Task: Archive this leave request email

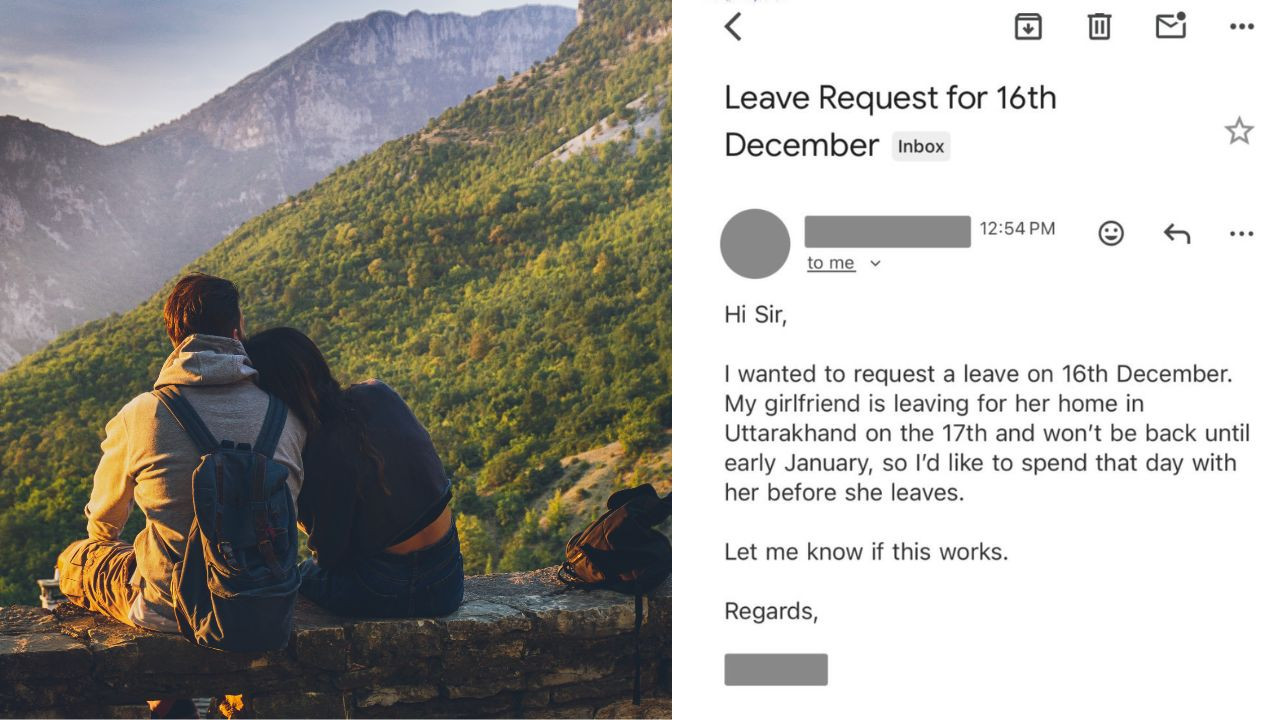Action: click(x=1028, y=27)
